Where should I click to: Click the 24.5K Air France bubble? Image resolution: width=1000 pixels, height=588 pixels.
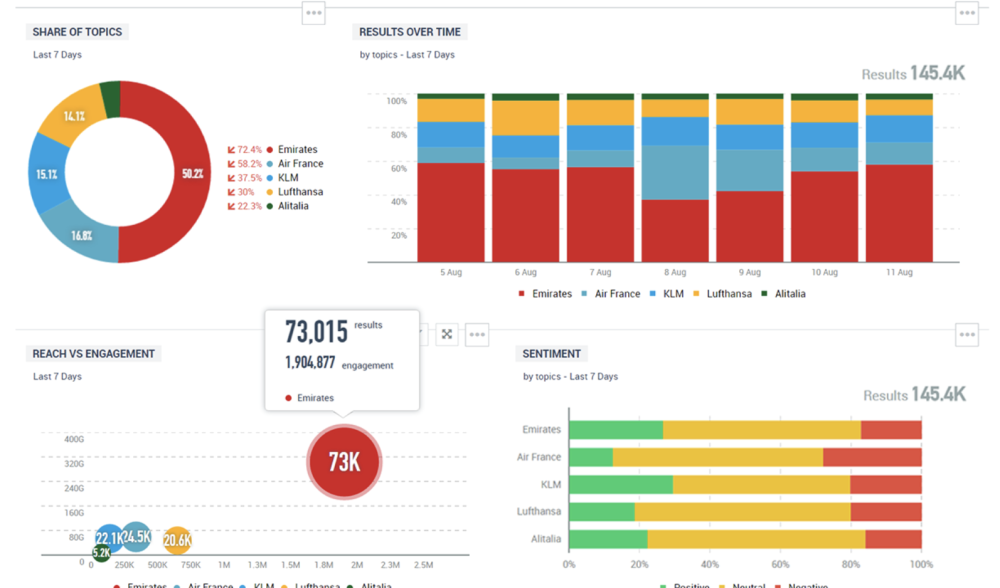click(x=136, y=537)
